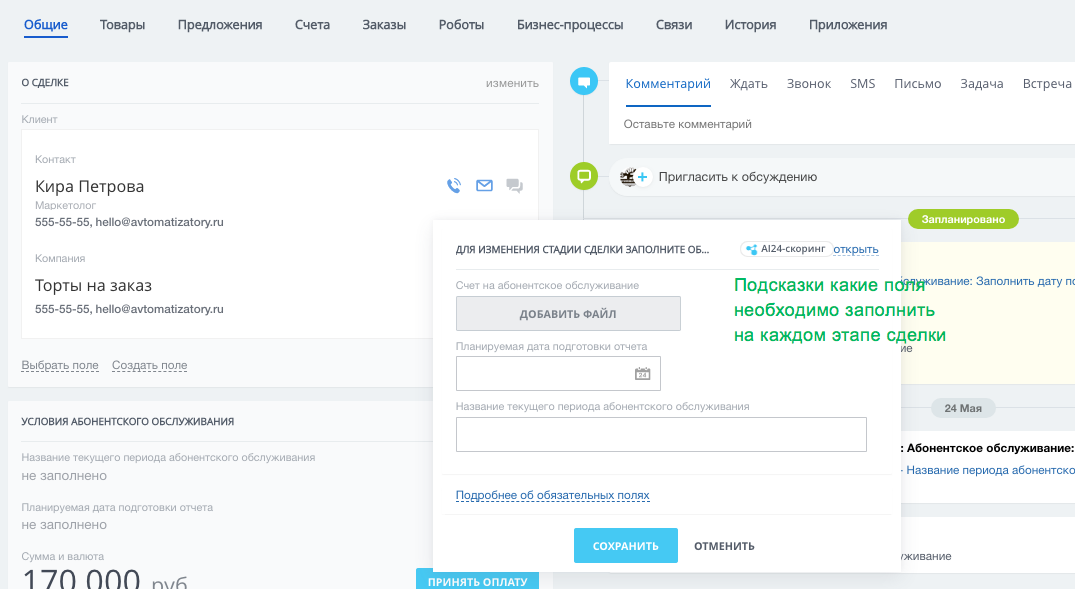Image resolution: width=1075 pixels, height=589 pixels.
Task: Call Кира Петрова via phone icon
Action: click(454, 186)
